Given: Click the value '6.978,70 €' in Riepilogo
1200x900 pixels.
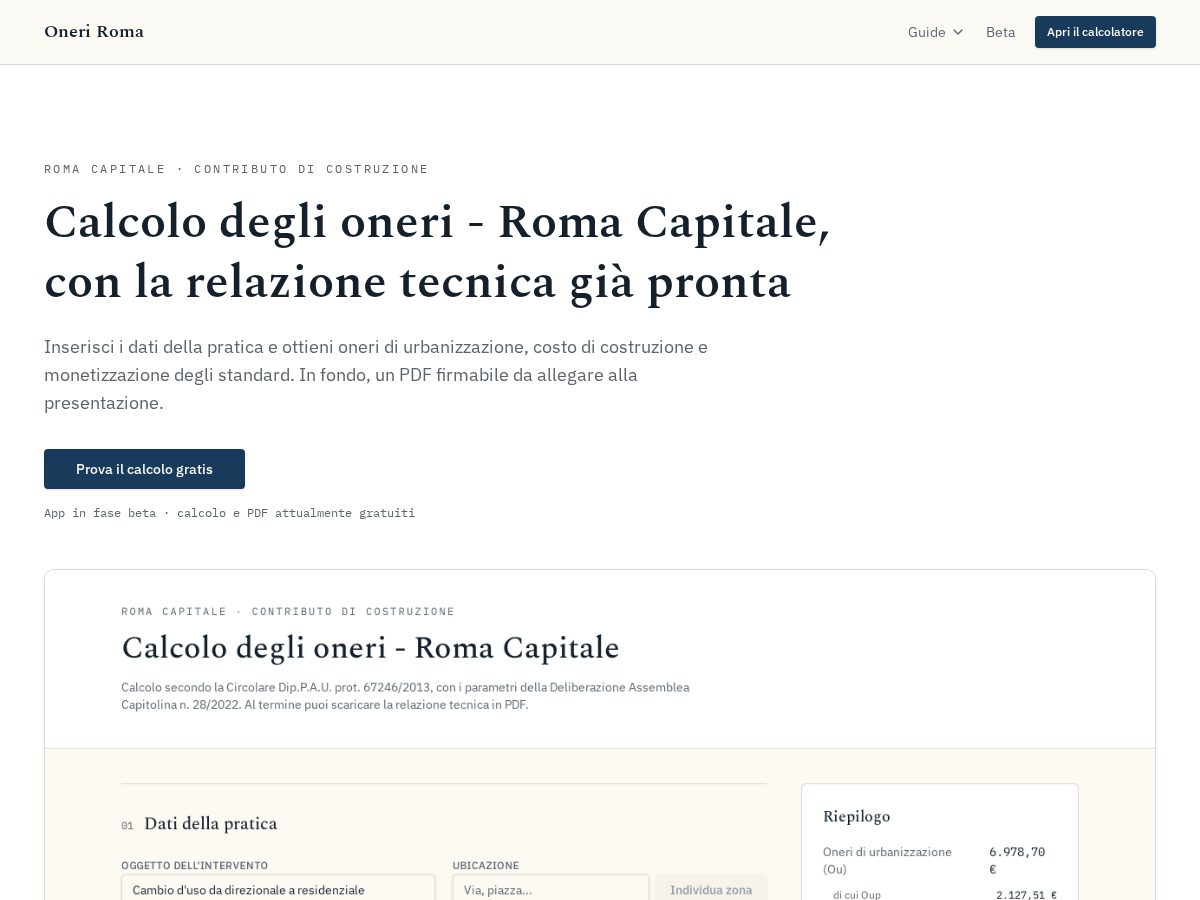Looking at the screenshot, I should pyautogui.click(x=1017, y=860).
